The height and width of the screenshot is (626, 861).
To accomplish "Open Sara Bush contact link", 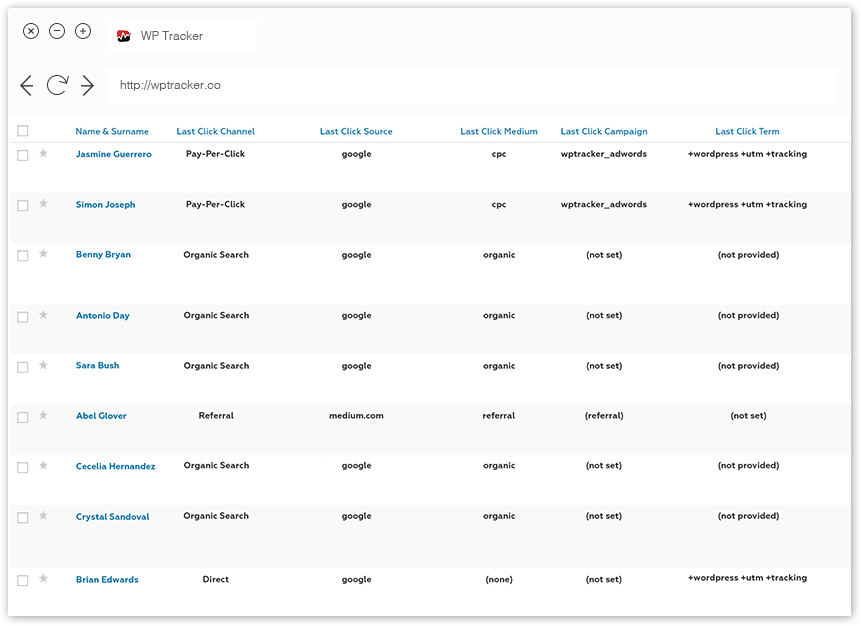I will (97, 366).
